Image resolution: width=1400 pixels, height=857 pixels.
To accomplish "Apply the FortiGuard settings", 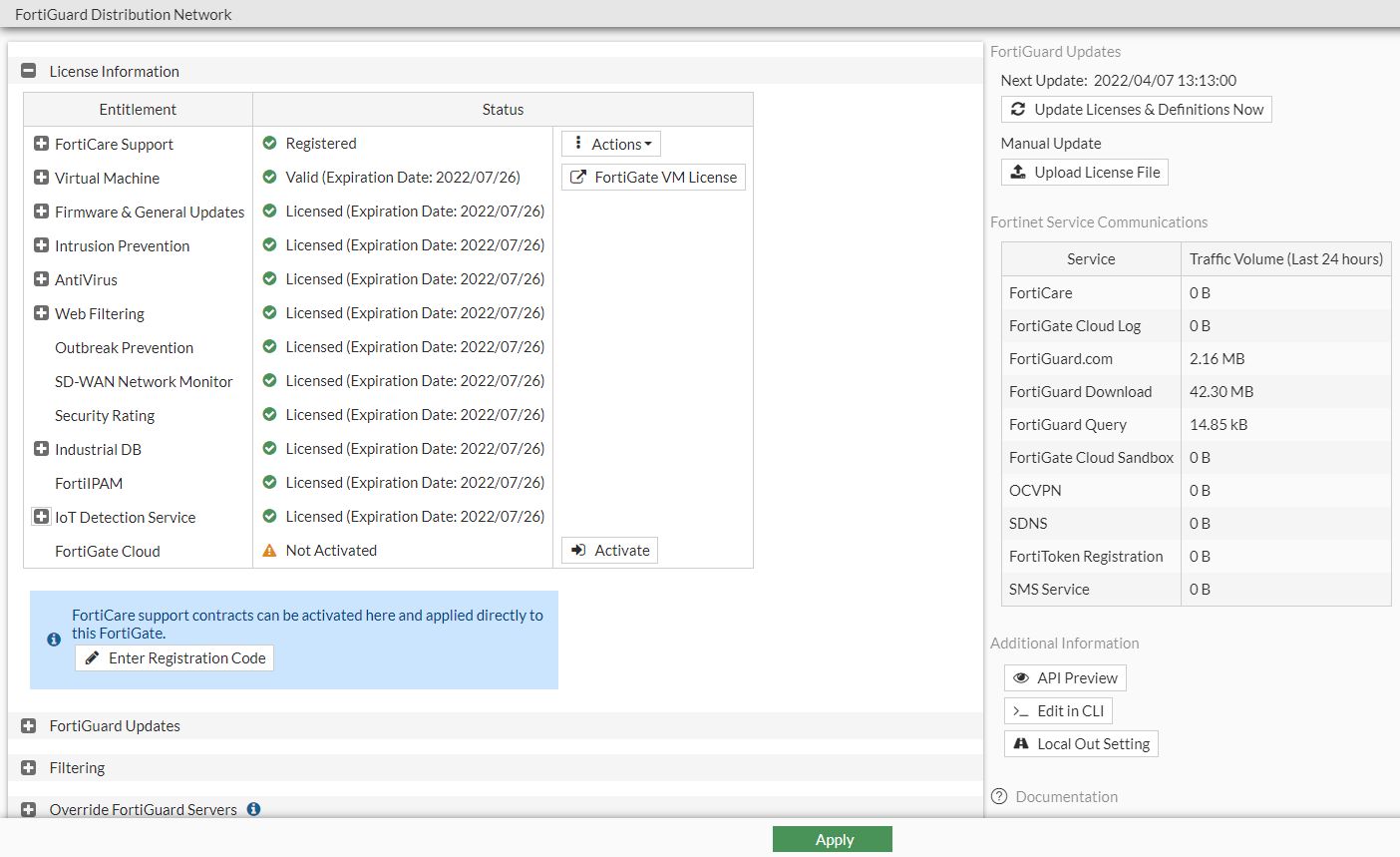I will [x=833, y=839].
